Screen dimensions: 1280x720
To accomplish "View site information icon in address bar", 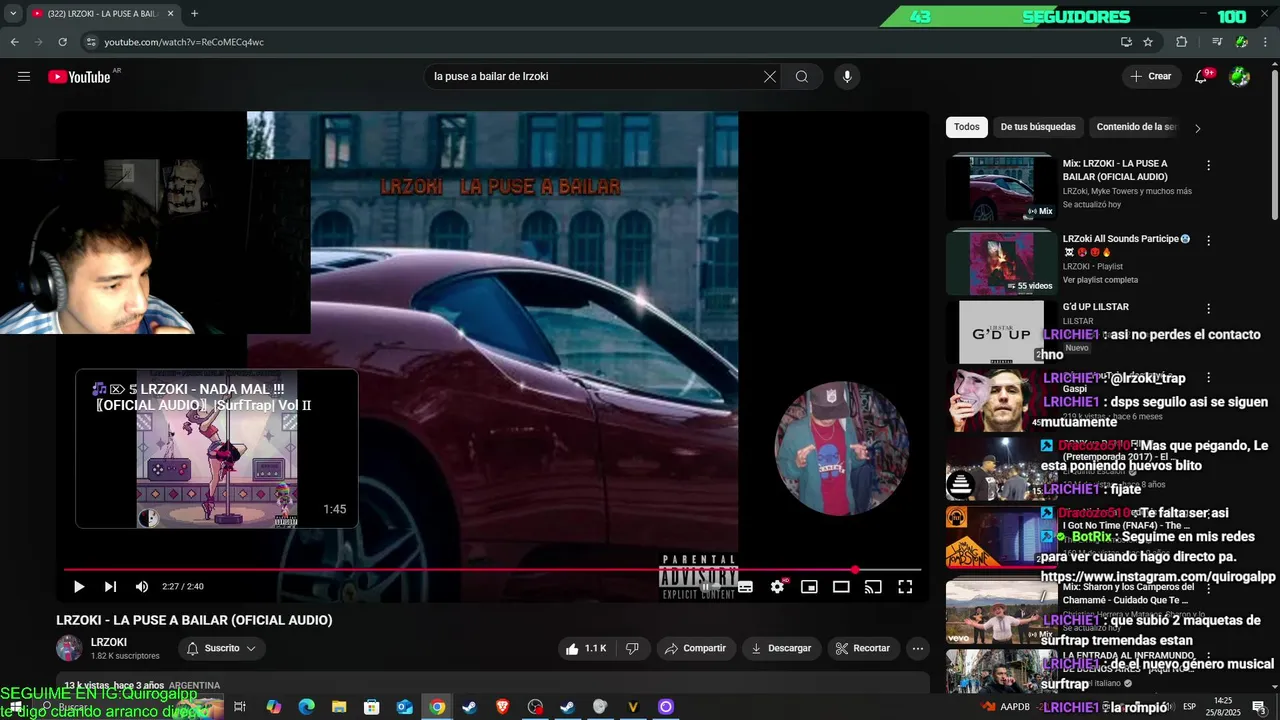I will (x=91, y=42).
